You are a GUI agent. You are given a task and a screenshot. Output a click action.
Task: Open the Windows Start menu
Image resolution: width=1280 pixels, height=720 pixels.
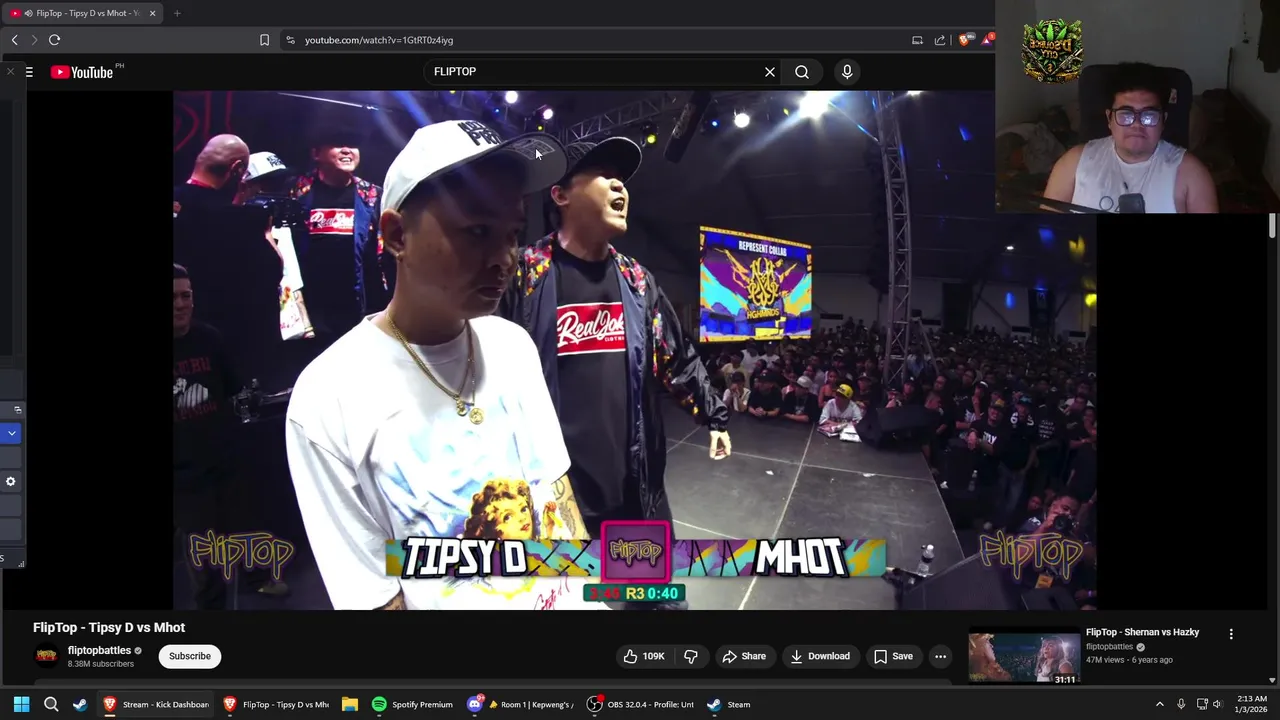coord(21,704)
